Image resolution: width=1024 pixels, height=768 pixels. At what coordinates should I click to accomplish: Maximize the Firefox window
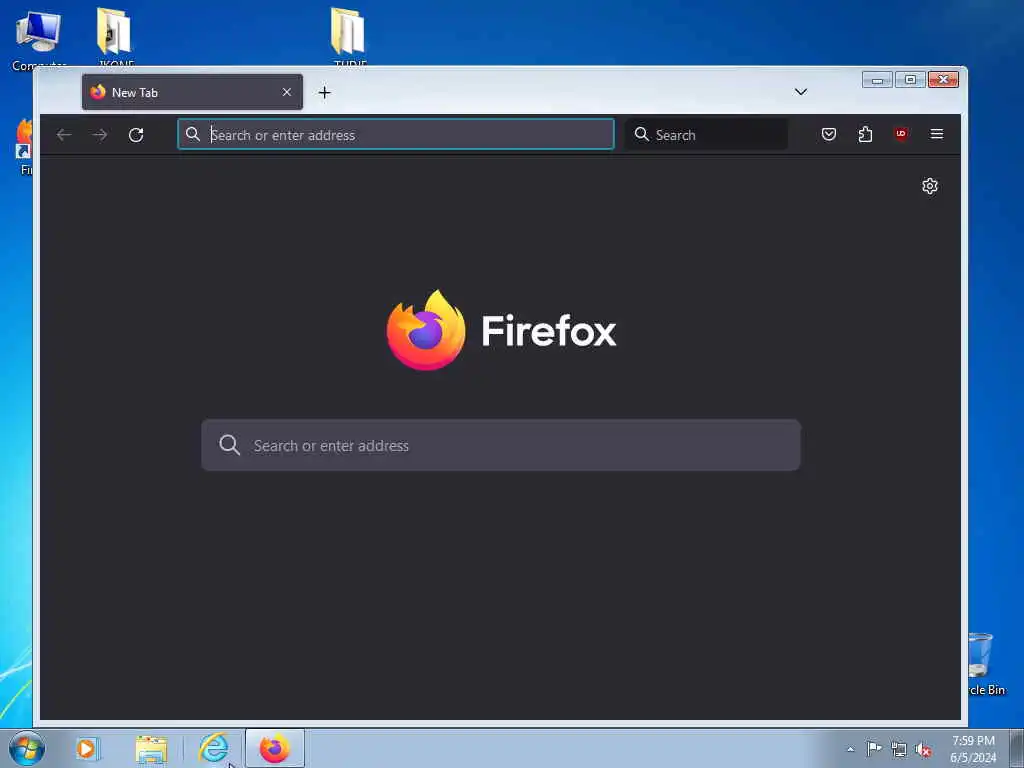(x=910, y=80)
